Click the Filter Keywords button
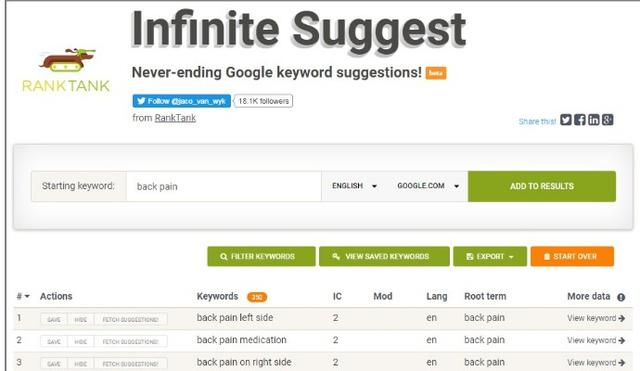This screenshot has width=640, height=371. point(261,256)
